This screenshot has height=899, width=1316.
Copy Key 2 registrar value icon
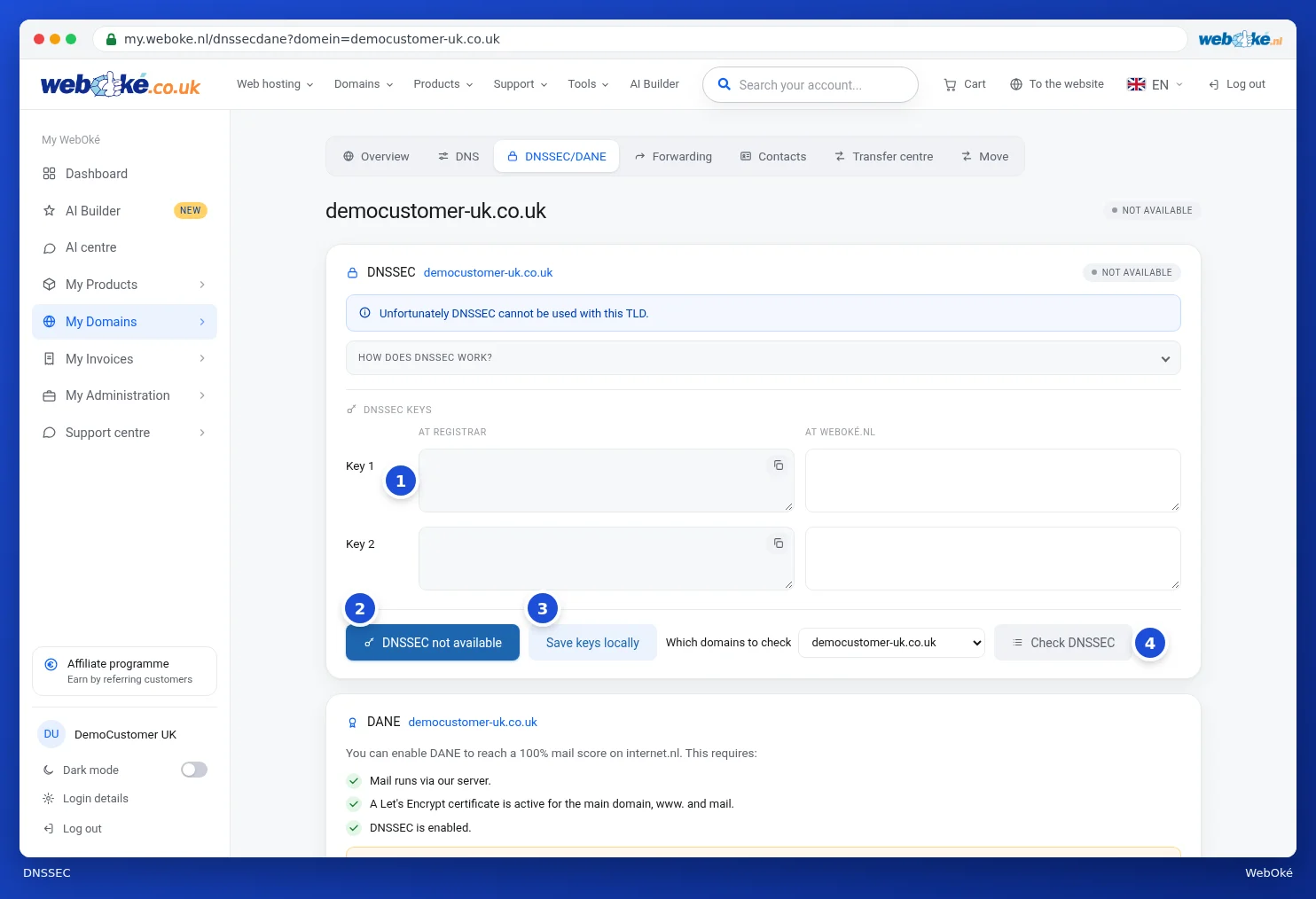[x=779, y=543]
